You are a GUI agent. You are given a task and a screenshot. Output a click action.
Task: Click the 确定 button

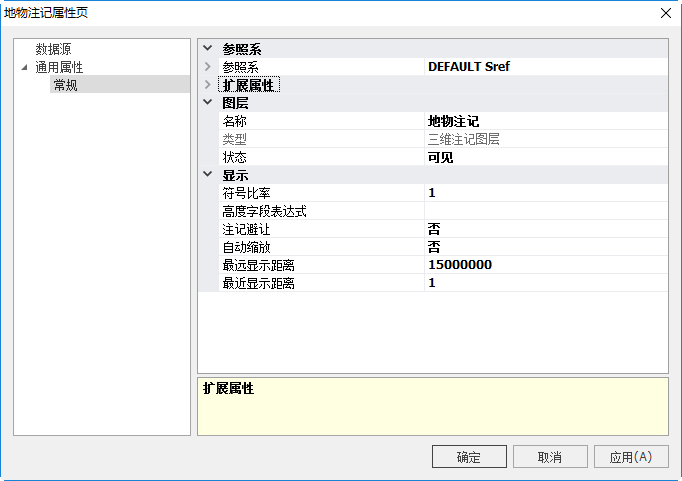[469, 457]
